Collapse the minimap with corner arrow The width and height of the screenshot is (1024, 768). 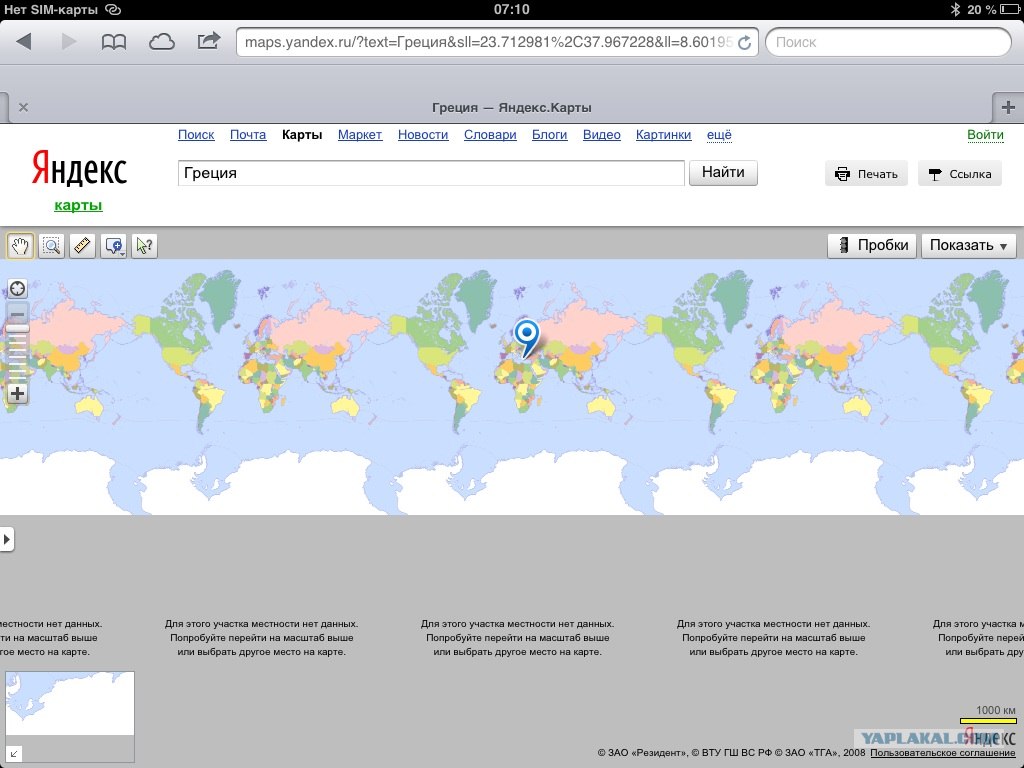[x=15, y=753]
